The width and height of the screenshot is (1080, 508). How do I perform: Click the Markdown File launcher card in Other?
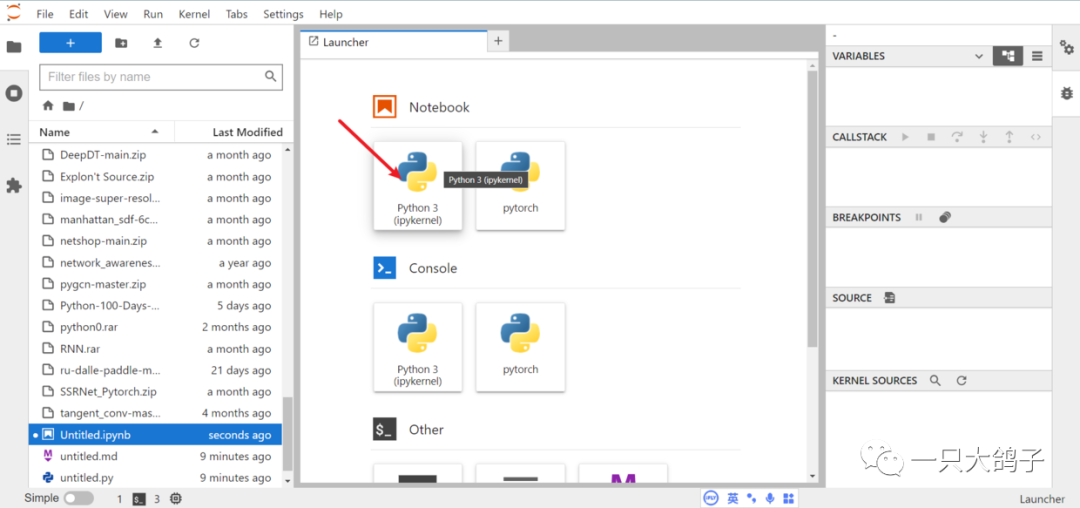[623, 474]
